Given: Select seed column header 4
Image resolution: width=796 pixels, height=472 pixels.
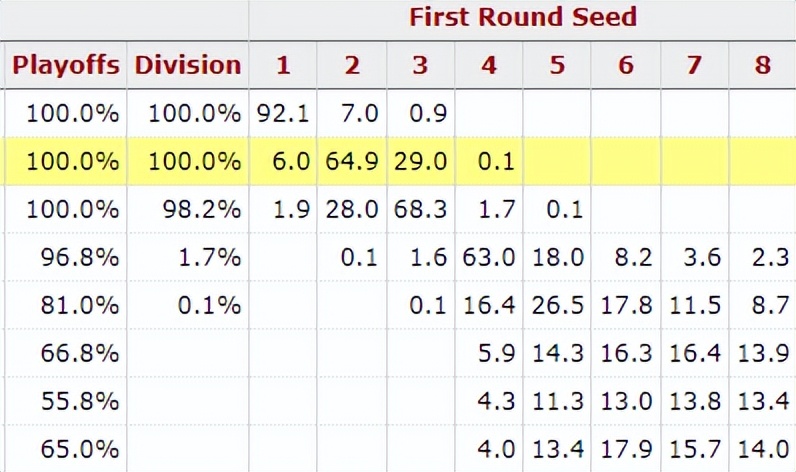Looking at the screenshot, I should (488, 66).
